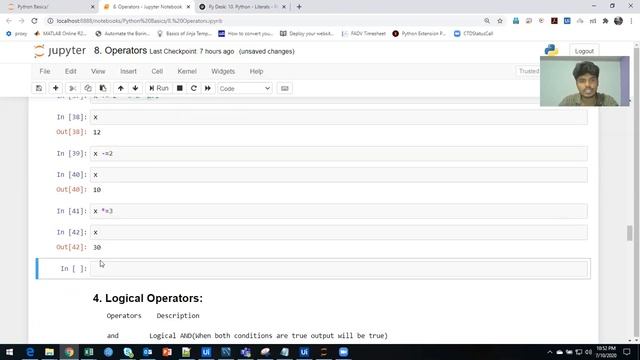This screenshot has width=640, height=360.
Task: Restart kernel and rerun all cells icon
Action: coord(208,88)
